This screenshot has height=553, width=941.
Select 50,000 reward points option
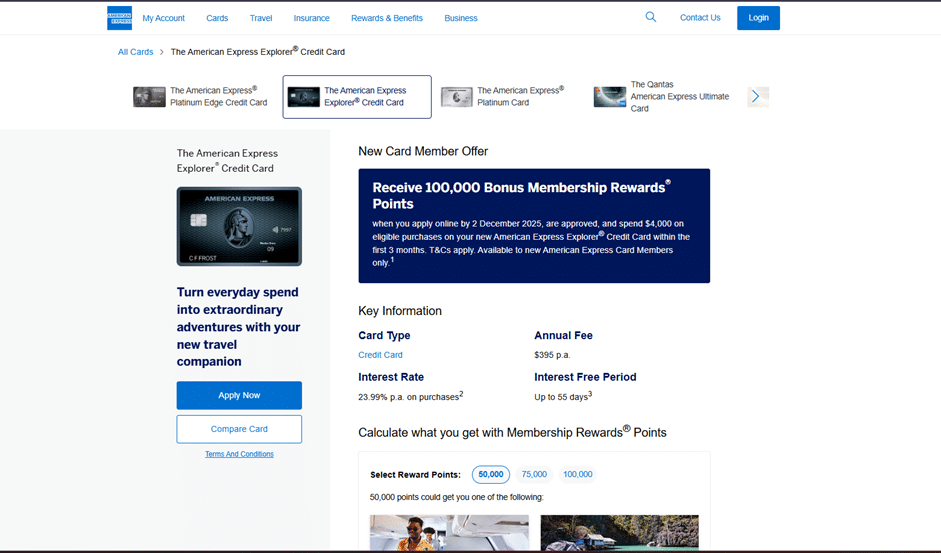click(x=490, y=474)
